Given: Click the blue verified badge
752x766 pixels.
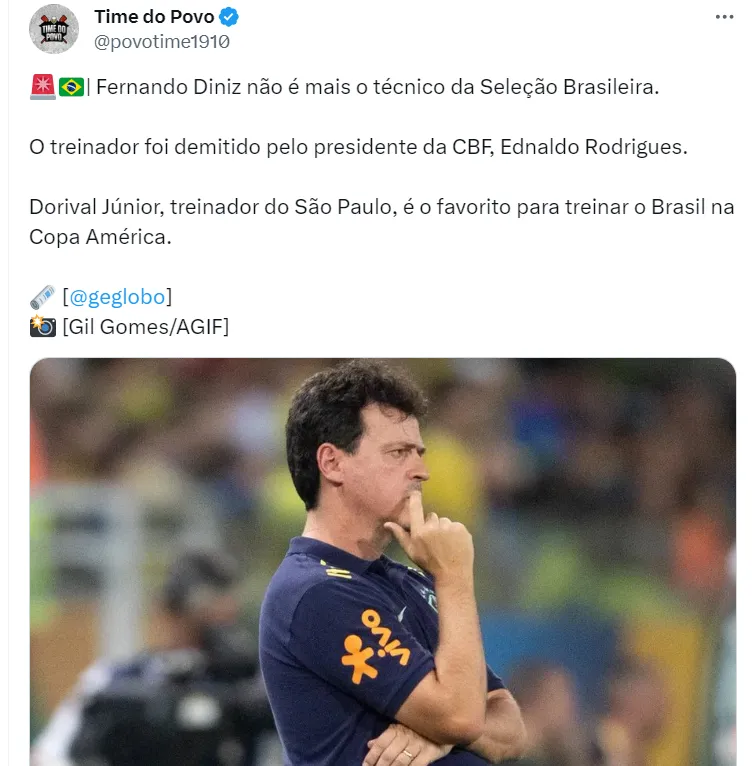Looking at the screenshot, I should 229,17.
